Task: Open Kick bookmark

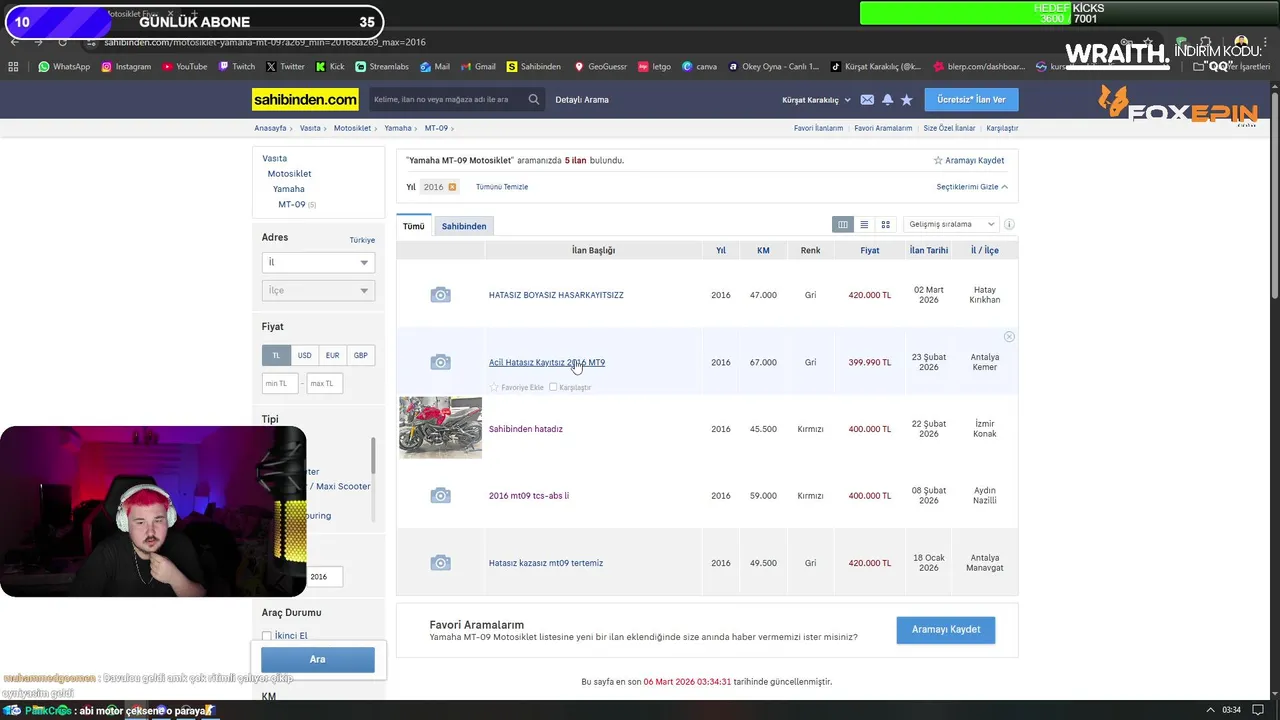Action: [x=330, y=67]
